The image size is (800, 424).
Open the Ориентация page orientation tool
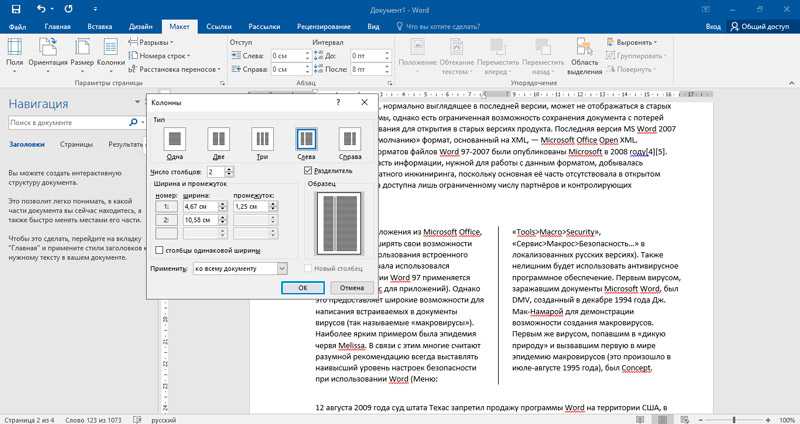(x=48, y=55)
